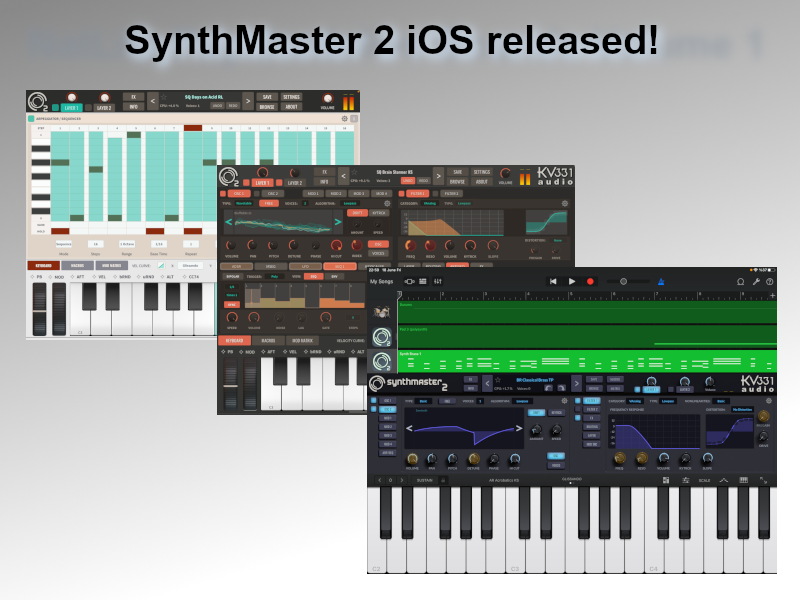Screen dimensions: 800x600
Task: Select FILTER 1 tab in the dark orange skin
Action: (418, 193)
